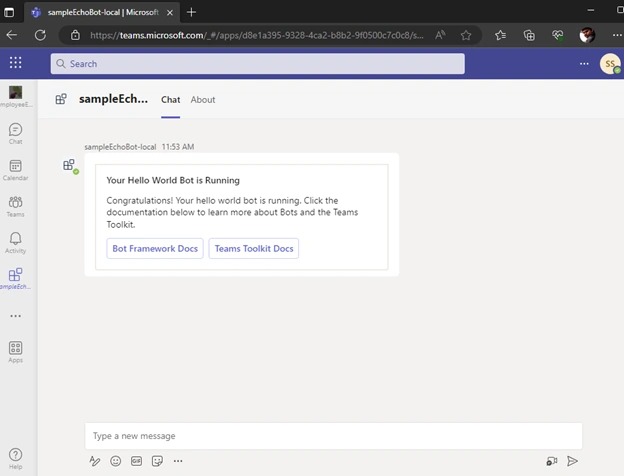Show more messaging options ellipsis
This screenshot has height=476, width=624.
(178, 461)
